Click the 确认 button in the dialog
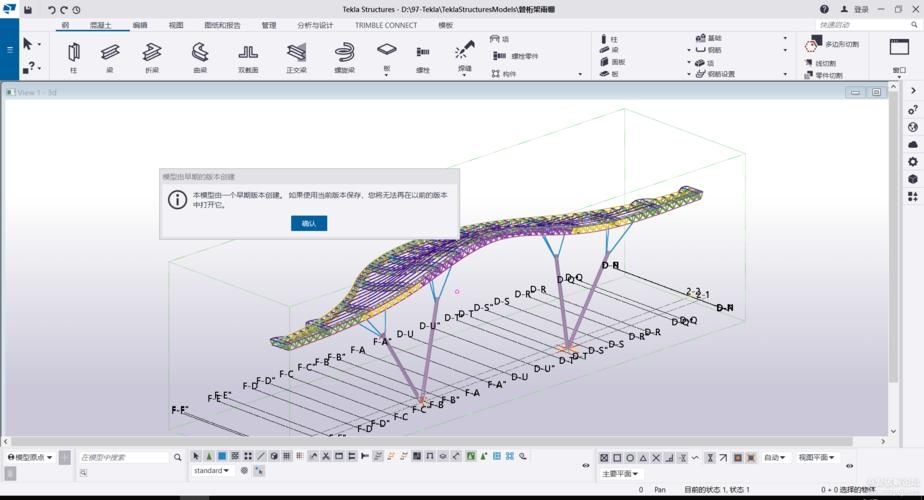 click(x=308, y=224)
